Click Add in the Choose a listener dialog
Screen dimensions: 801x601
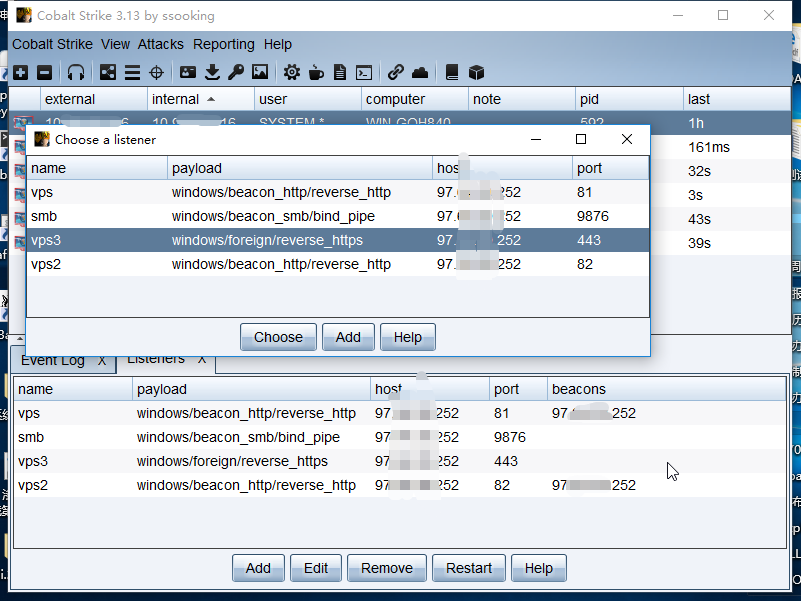point(348,337)
